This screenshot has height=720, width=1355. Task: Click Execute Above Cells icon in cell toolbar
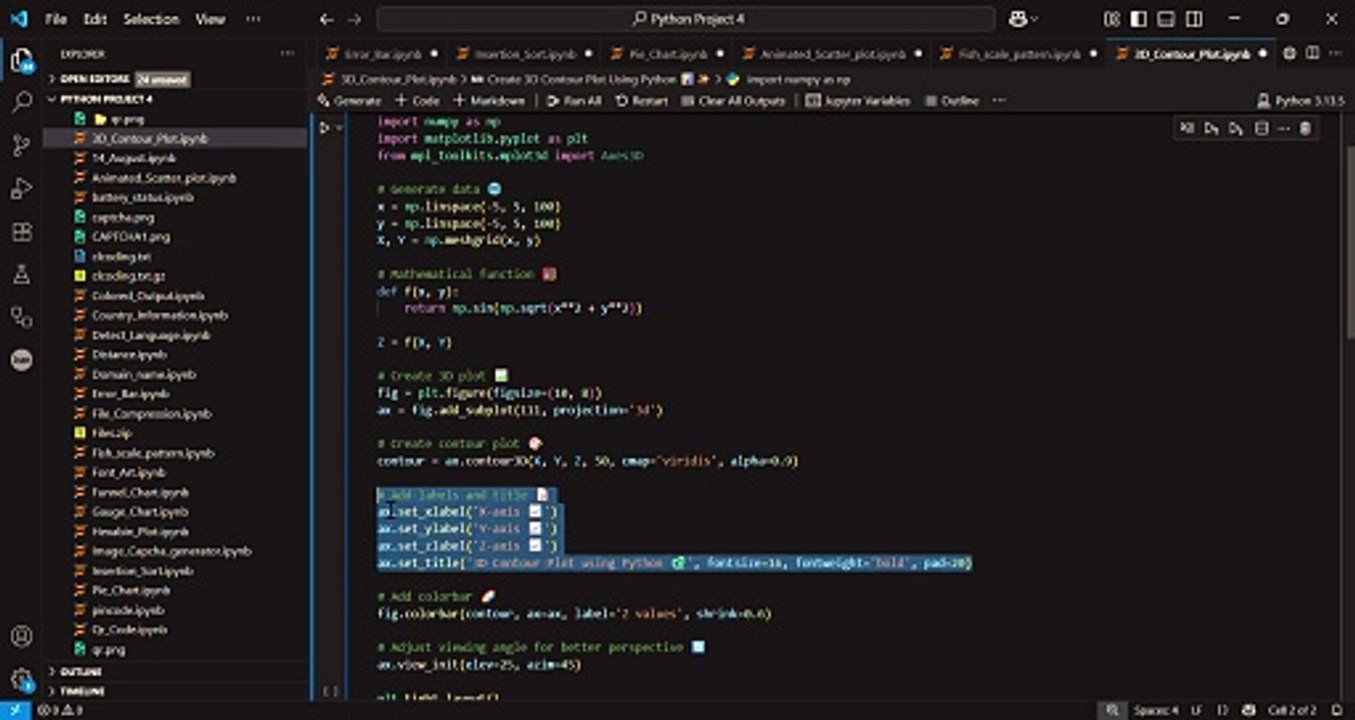tap(1212, 128)
